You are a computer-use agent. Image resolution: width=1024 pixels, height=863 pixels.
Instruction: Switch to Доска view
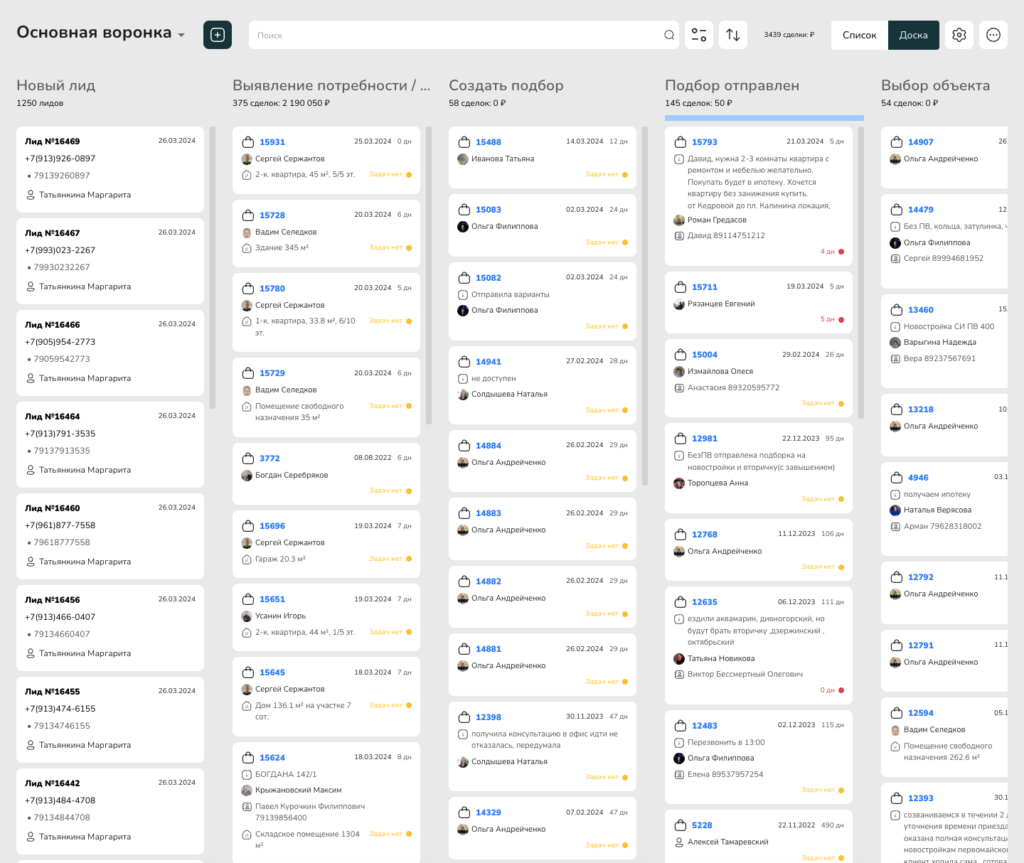click(913, 35)
